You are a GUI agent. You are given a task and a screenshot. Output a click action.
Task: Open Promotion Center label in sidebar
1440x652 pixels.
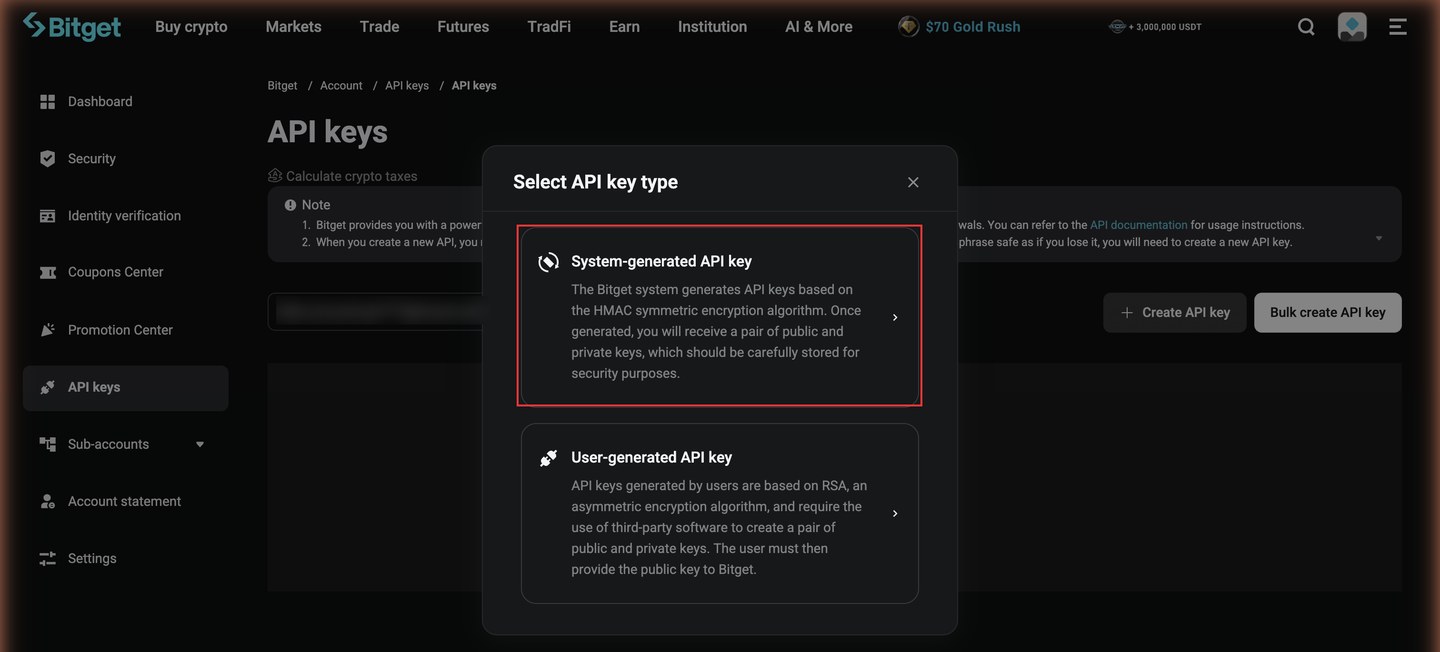point(120,330)
